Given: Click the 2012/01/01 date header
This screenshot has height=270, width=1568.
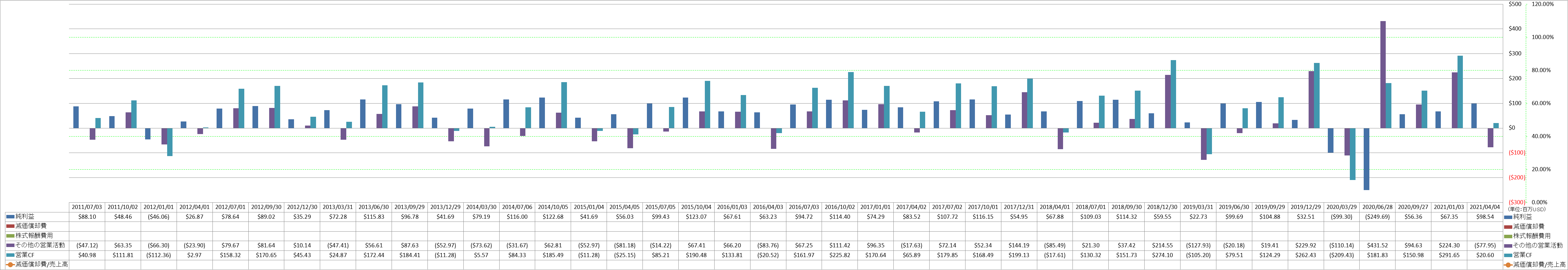Looking at the screenshot, I should (x=159, y=207).
